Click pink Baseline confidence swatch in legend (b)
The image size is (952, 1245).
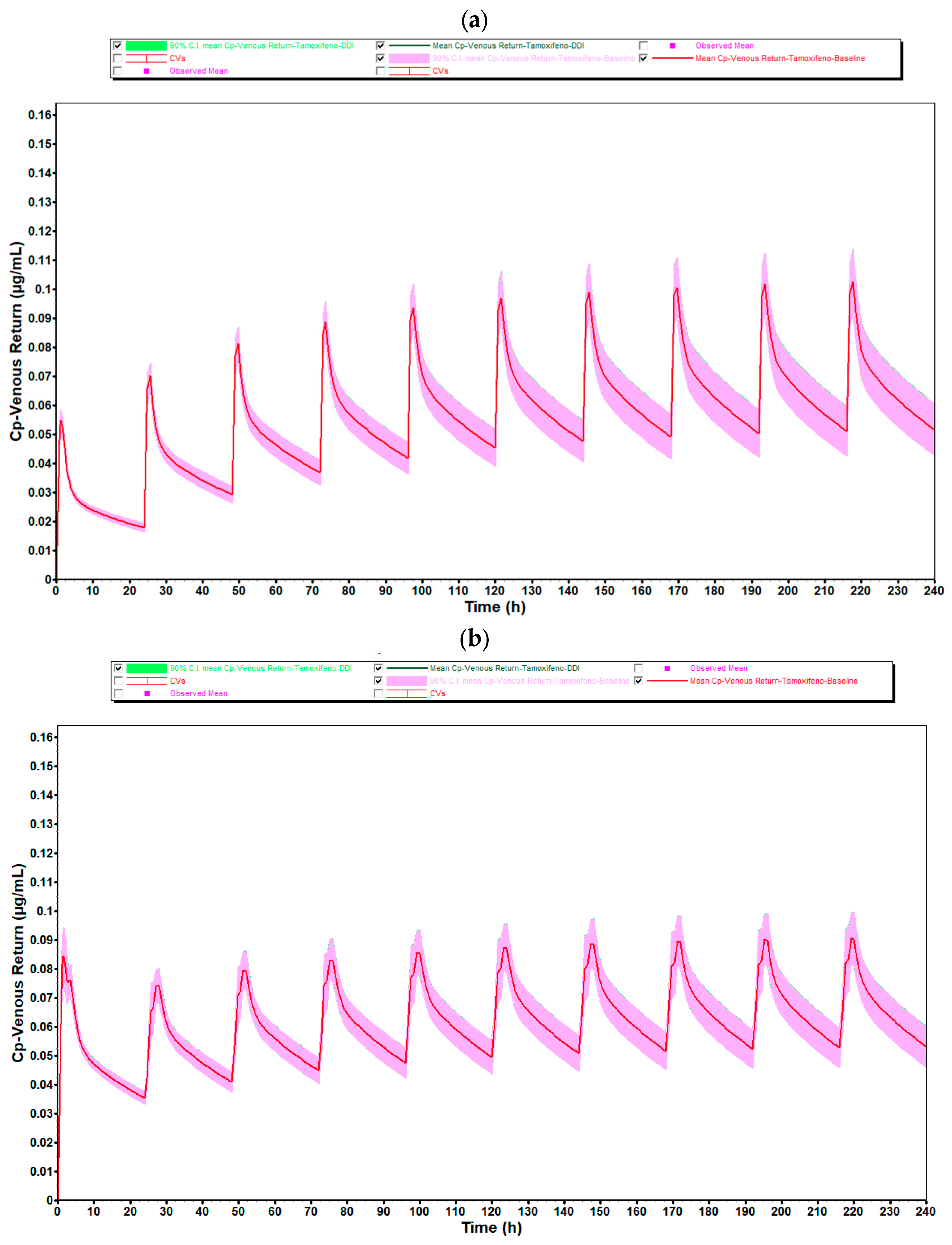tap(406, 680)
